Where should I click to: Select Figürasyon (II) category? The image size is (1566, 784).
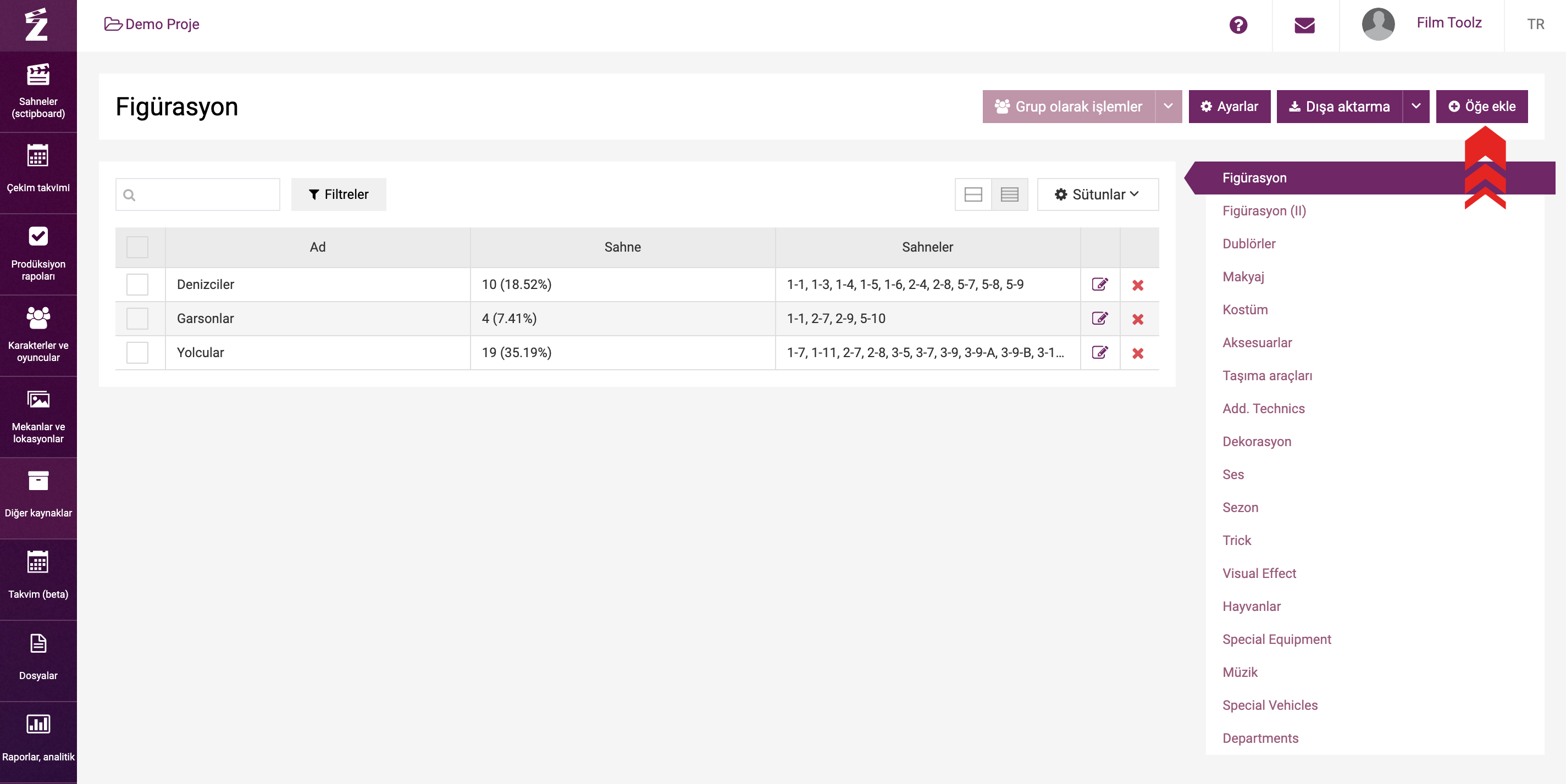click(x=1264, y=211)
